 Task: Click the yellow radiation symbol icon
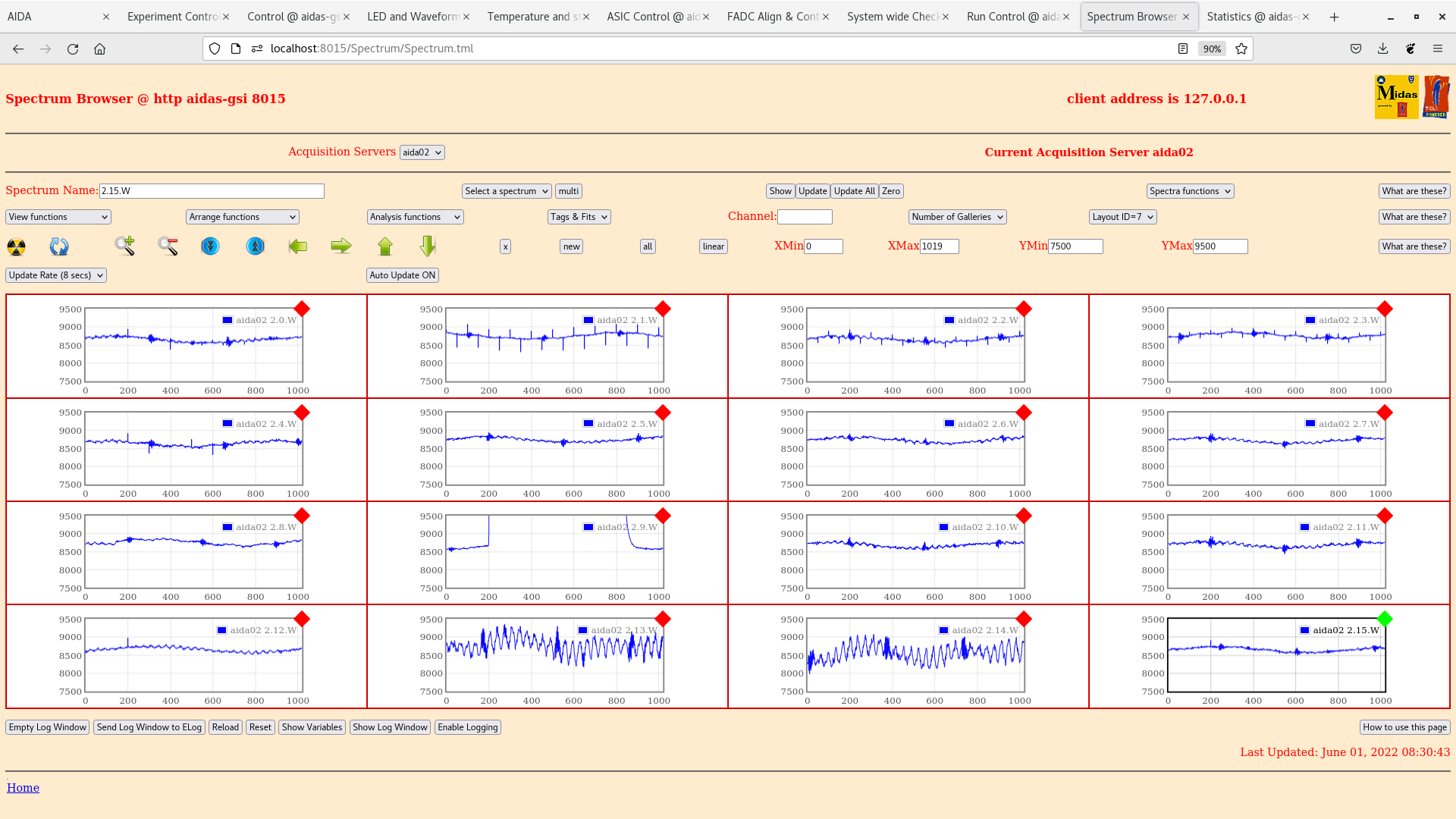pyautogui.click(x=16, y=246)
